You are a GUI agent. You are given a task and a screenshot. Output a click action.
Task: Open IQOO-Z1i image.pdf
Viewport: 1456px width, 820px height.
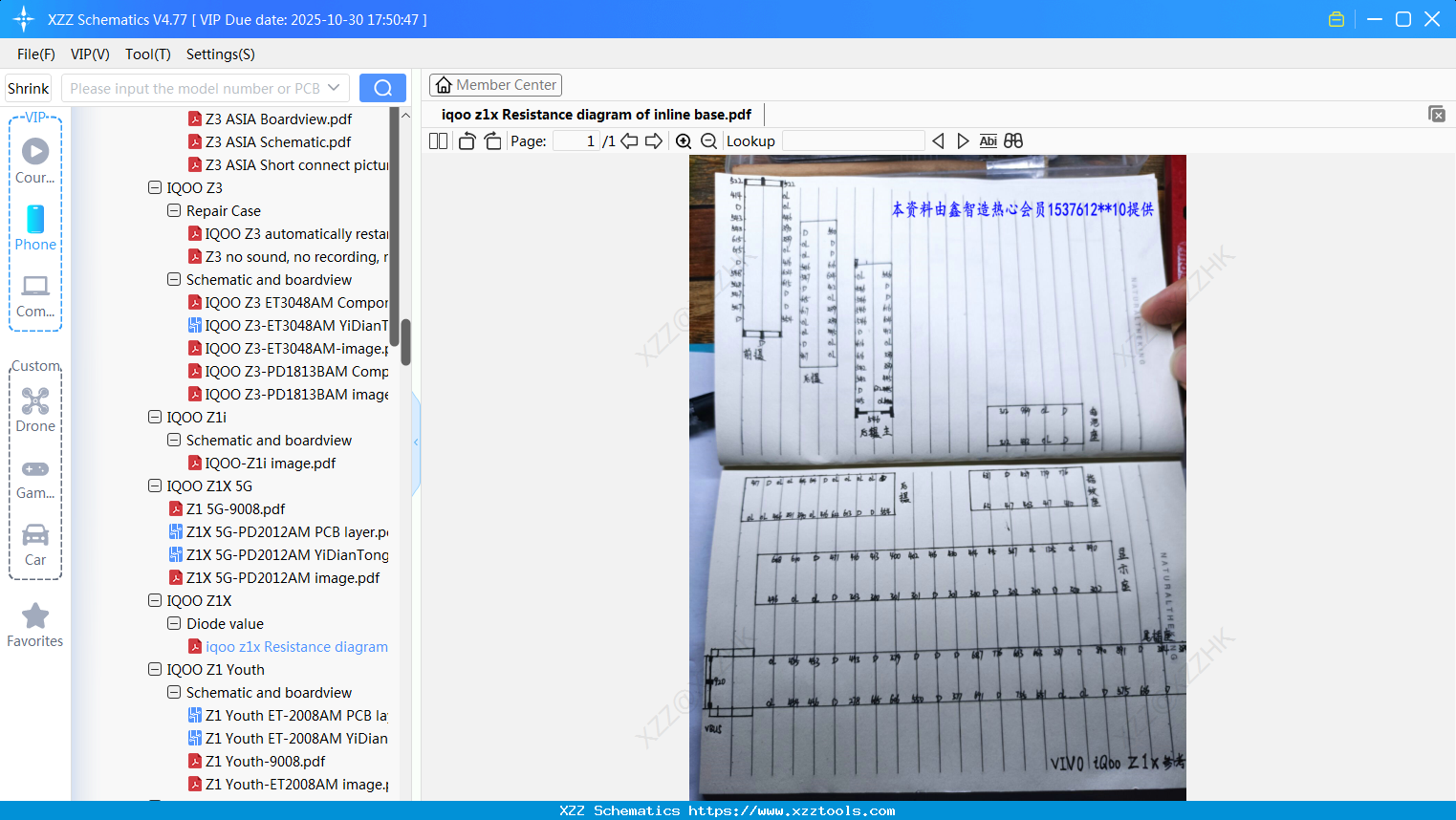pos(262,464)
